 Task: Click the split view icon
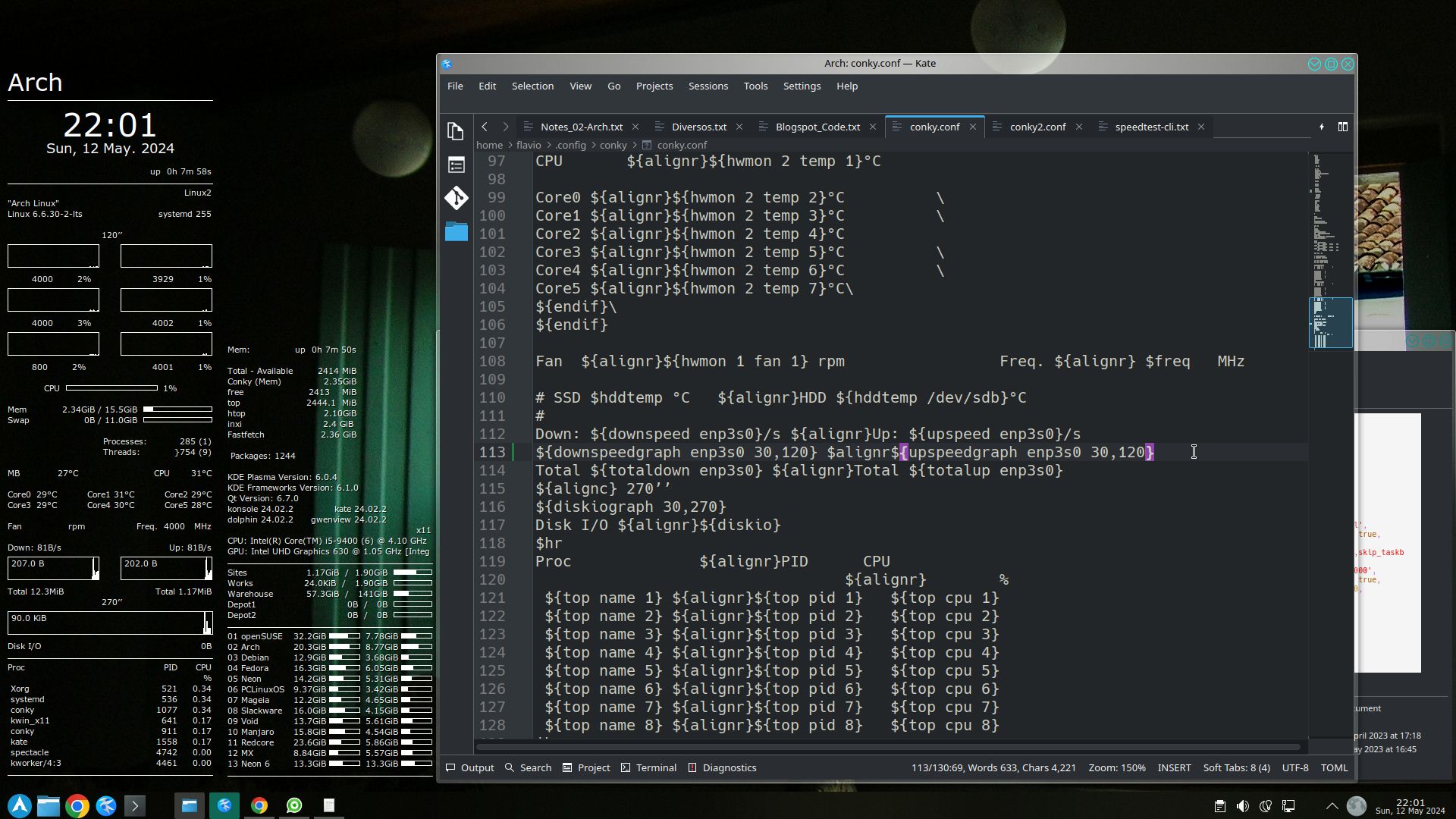point(1342,127)
